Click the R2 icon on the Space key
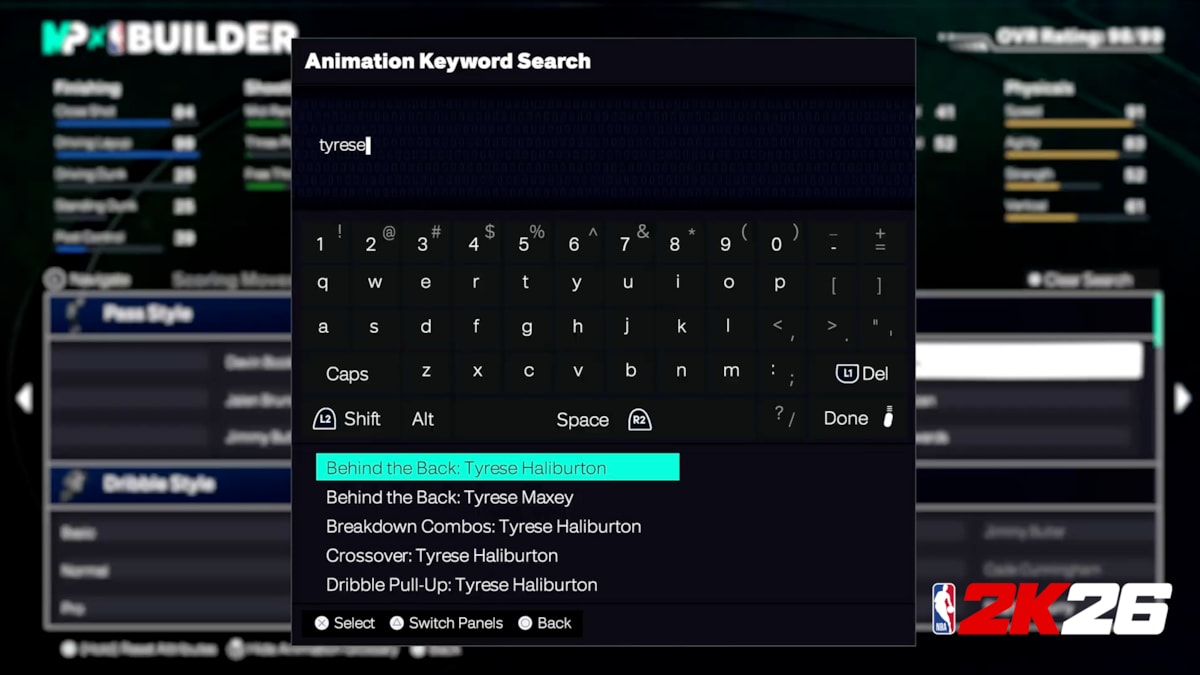 click(640, 420)
